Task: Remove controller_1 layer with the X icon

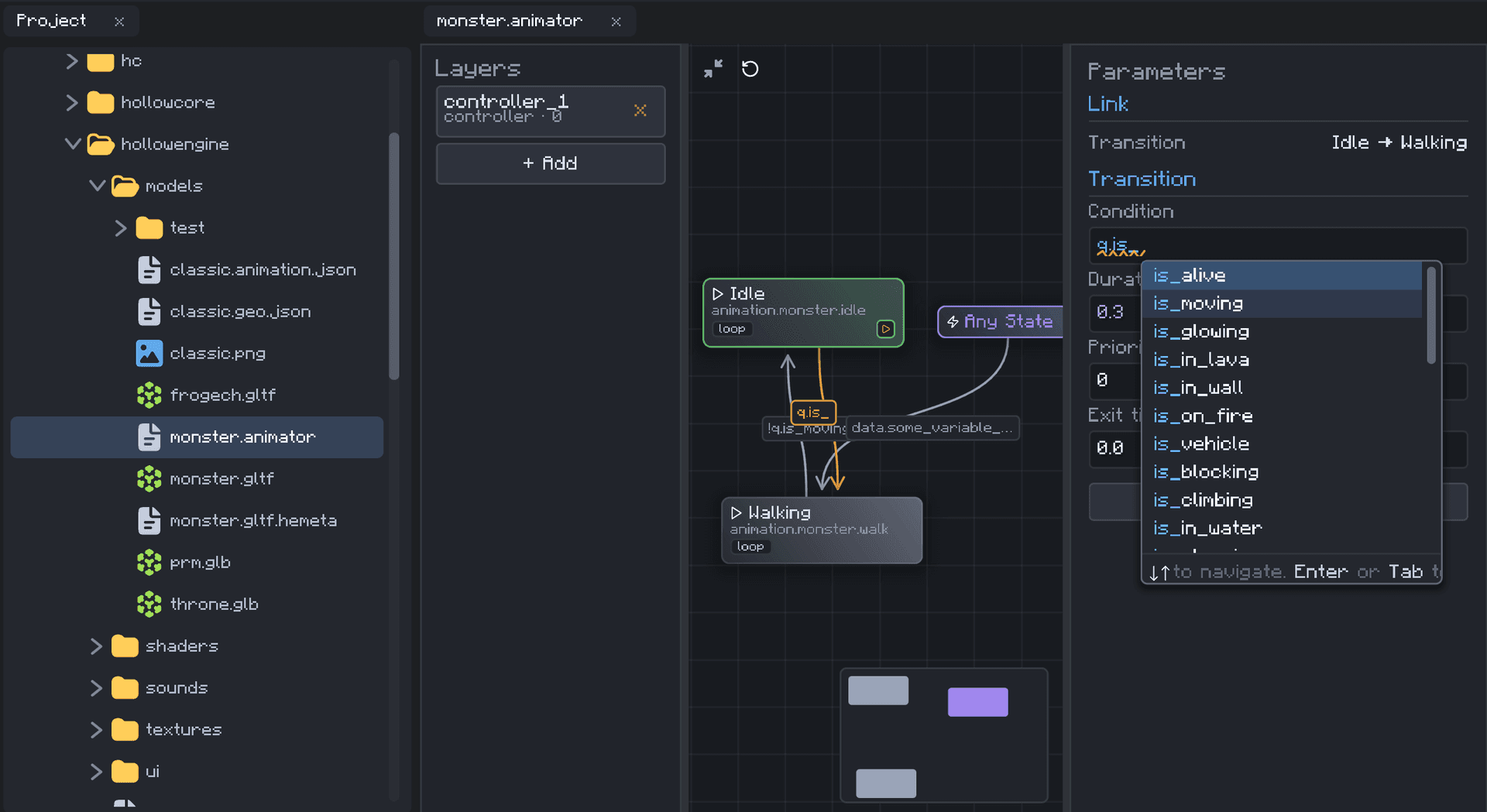Action: click(x=640, y=111)
